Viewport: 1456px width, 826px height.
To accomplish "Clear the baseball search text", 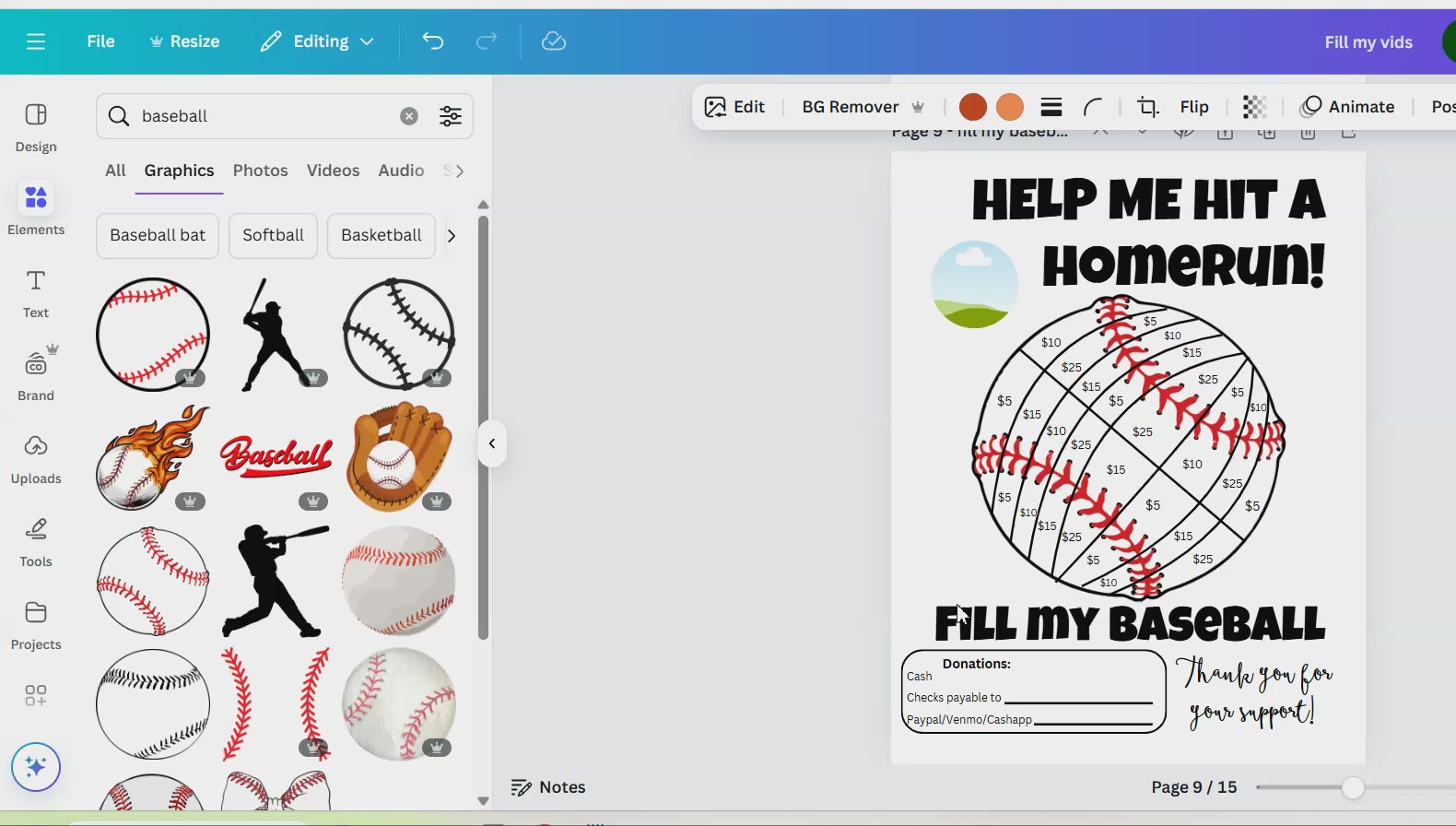I will point(409,116).
